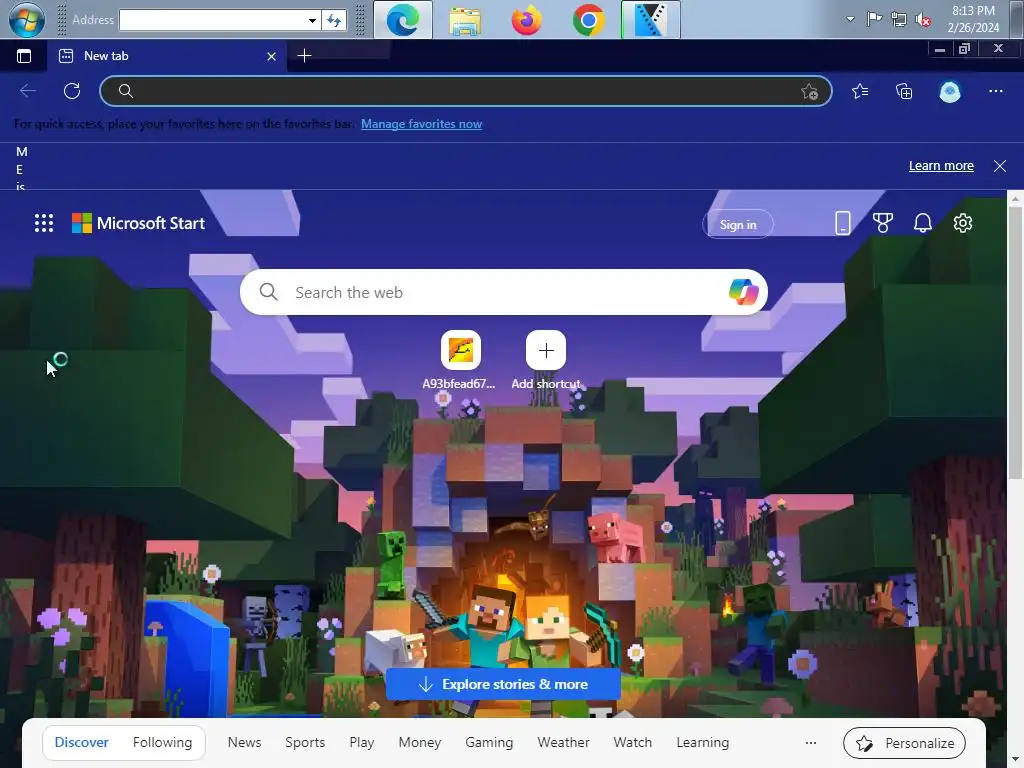Expand the taskbar Address dropdown arrow
Screen dimensions: 1024x768
pos(312,20)
